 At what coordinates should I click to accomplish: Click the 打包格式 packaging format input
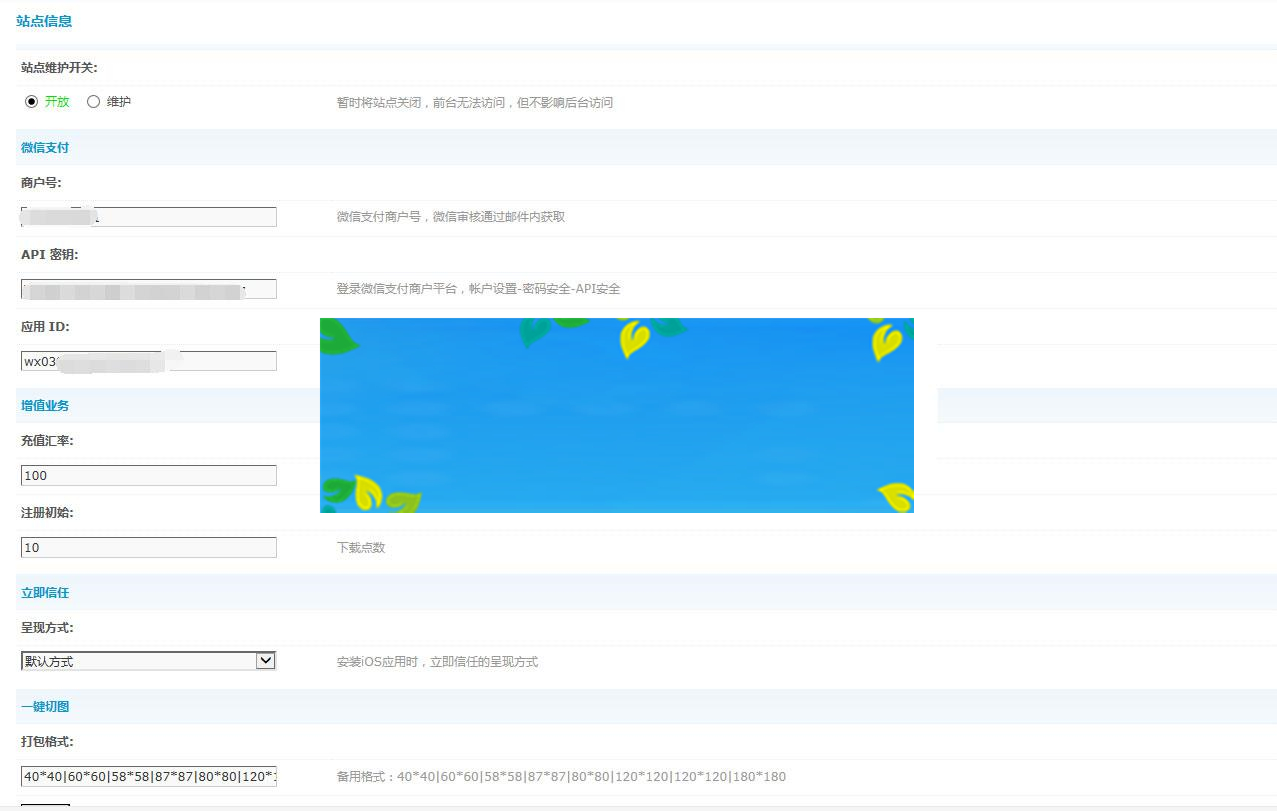tap(148, 776)
